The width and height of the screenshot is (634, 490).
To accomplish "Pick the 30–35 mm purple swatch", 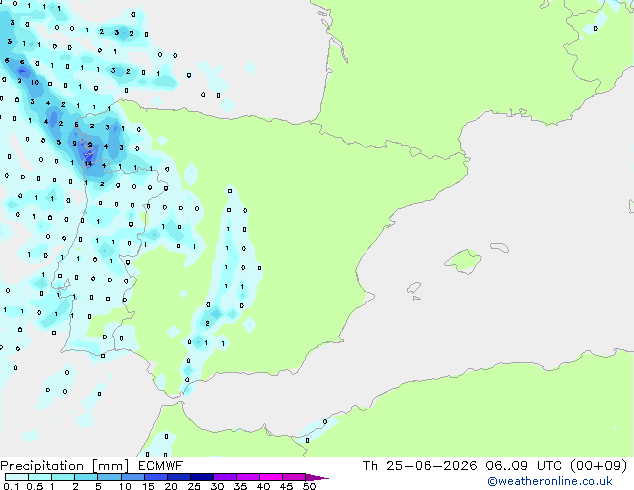I will pyautogui.click(x=224, y=477).
